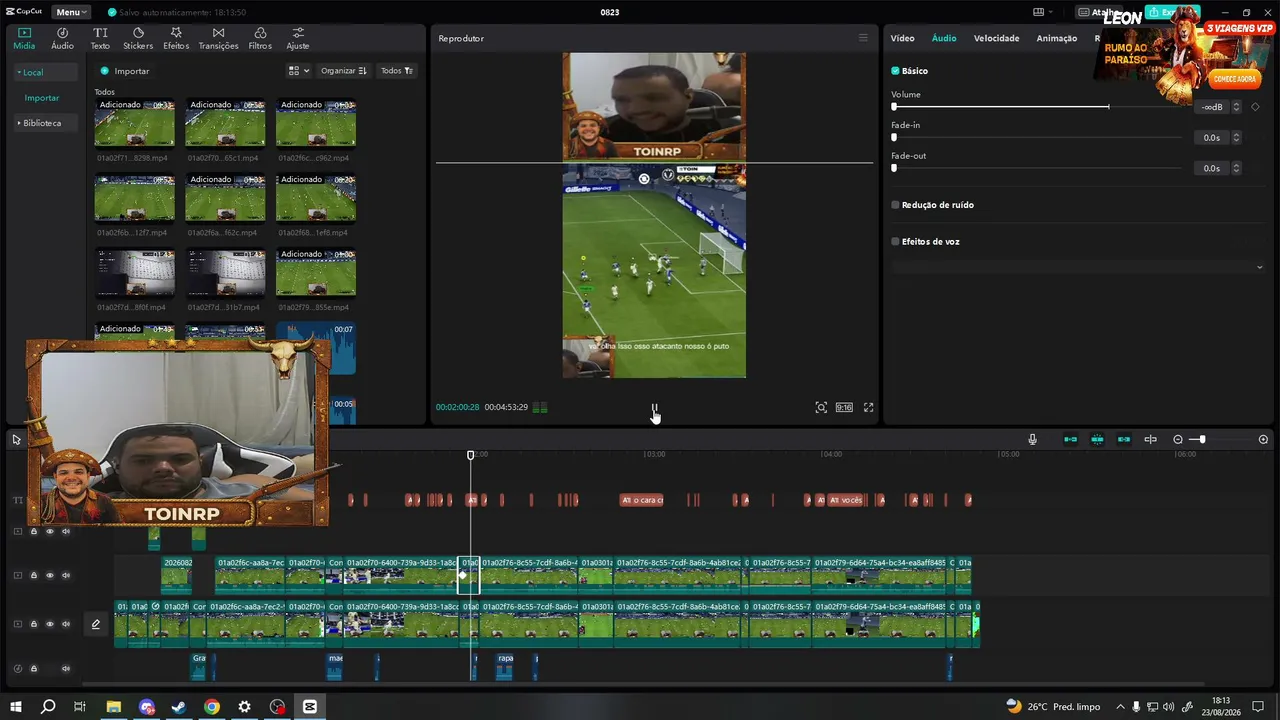Open Windows Start menu
Image resolution: width=1280 pixels, height=720 pixels.
(16, 706)
